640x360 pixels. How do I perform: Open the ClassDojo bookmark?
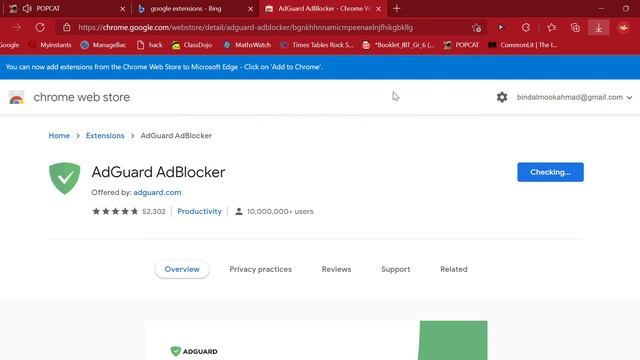point(191,45)
